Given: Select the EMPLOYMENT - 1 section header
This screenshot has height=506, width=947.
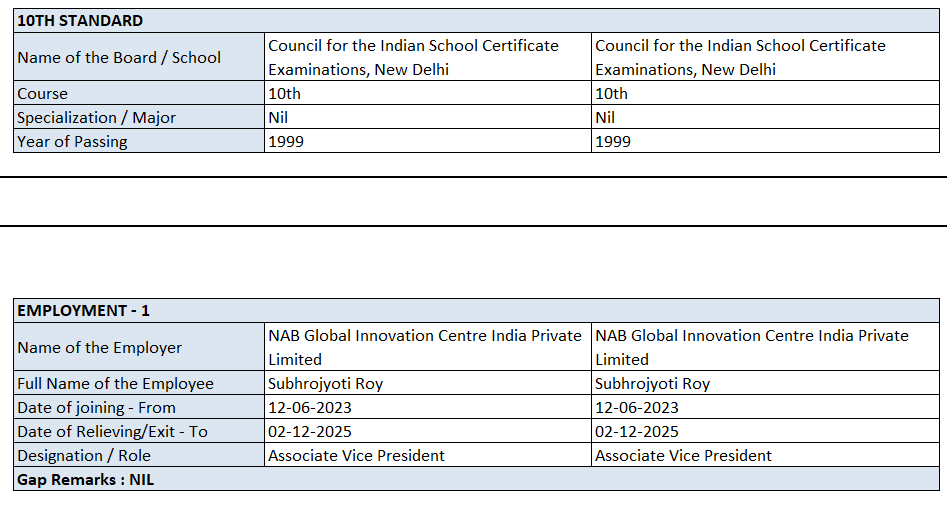Looking at the screenshot, I should [83, 311].
